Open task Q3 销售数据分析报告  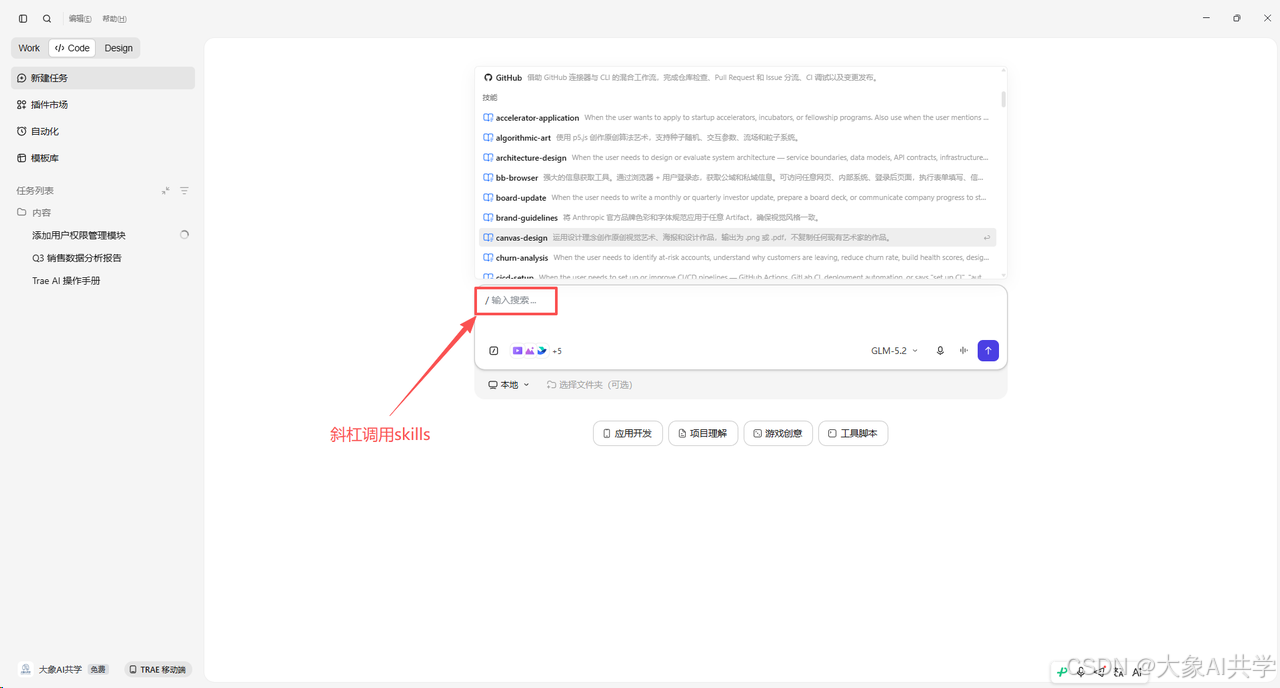77,258
